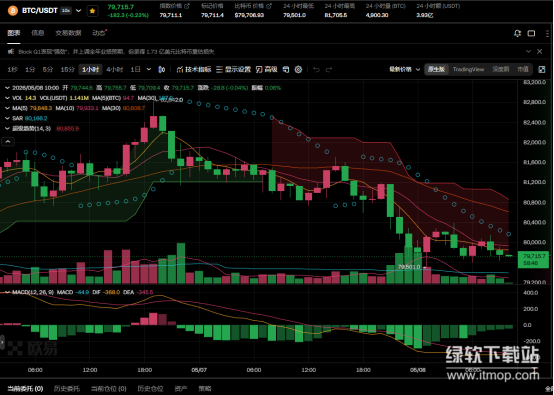Open the 资产 assets tab
This screenshot has height=395, width=554.
click(x=181, y=389)
